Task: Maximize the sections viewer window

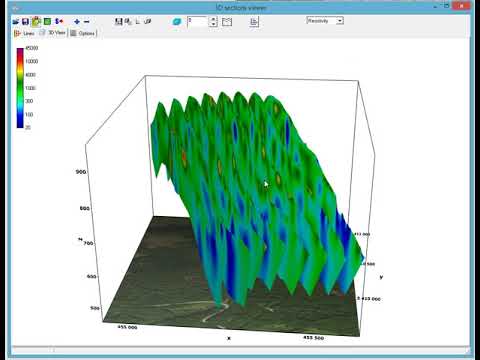Action: [x=447, y=6]
